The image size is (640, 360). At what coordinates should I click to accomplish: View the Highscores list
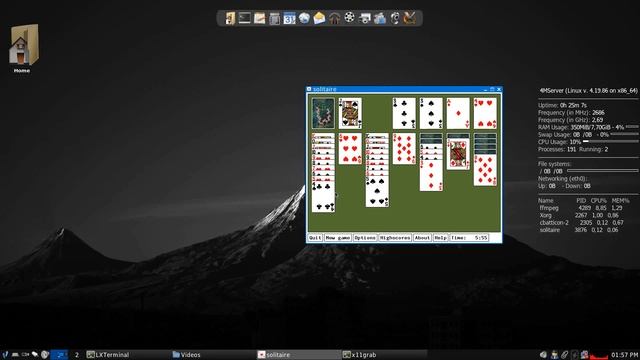coord(395,238)
